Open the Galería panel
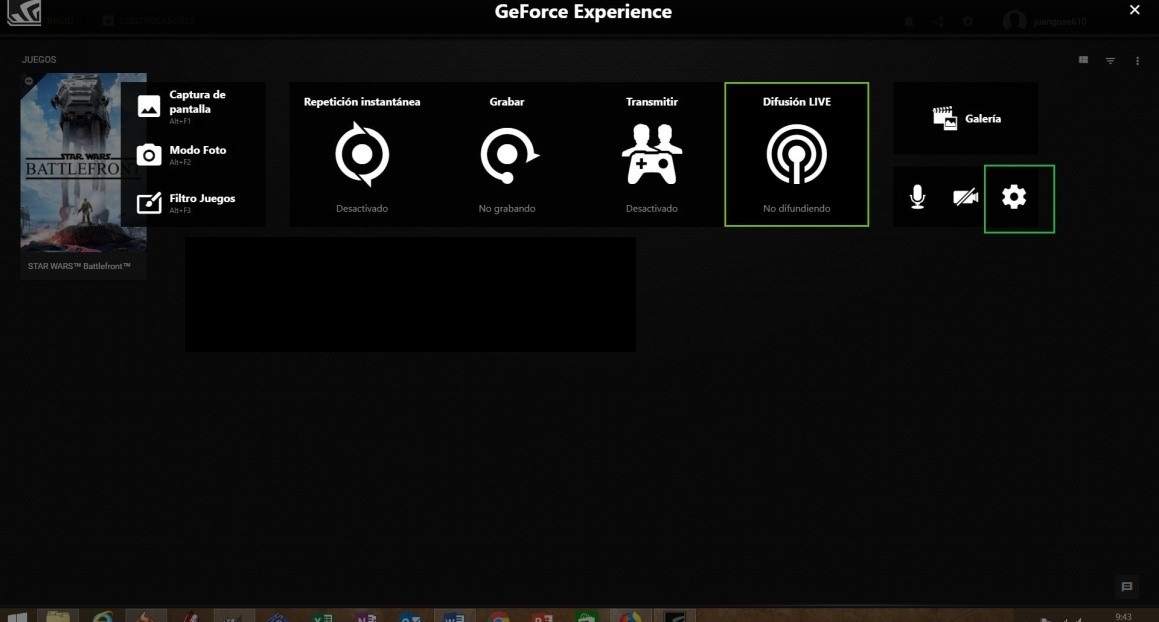The height and width of the screenshot is (622, 1159). pyautogui.click(x=964, y=118)
